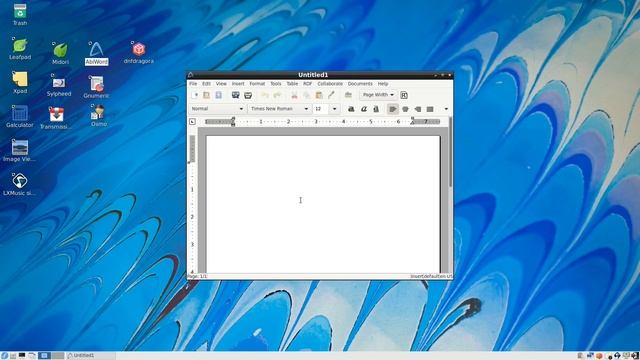The image size is (640, 360).
Task: Select the Leafpad desktop icon
Action: click(20, 49)
